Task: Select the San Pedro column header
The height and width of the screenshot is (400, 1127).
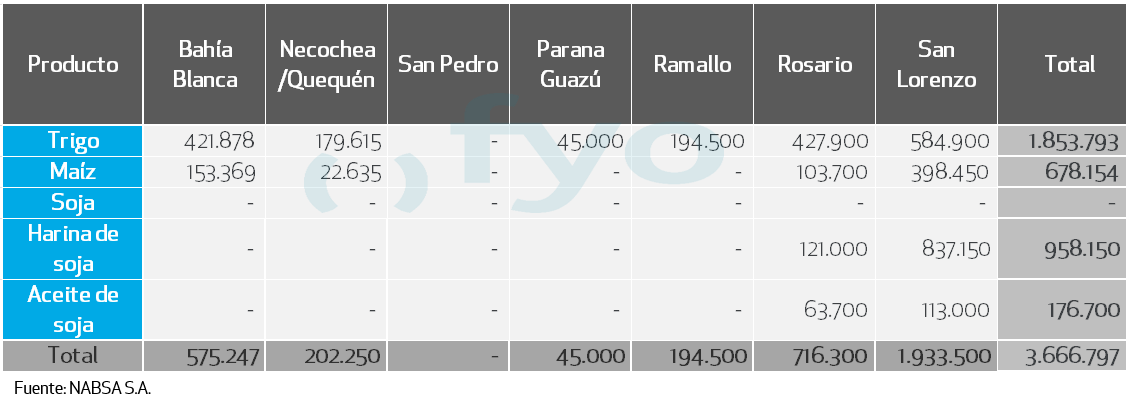Action: [x=448, y=65]
